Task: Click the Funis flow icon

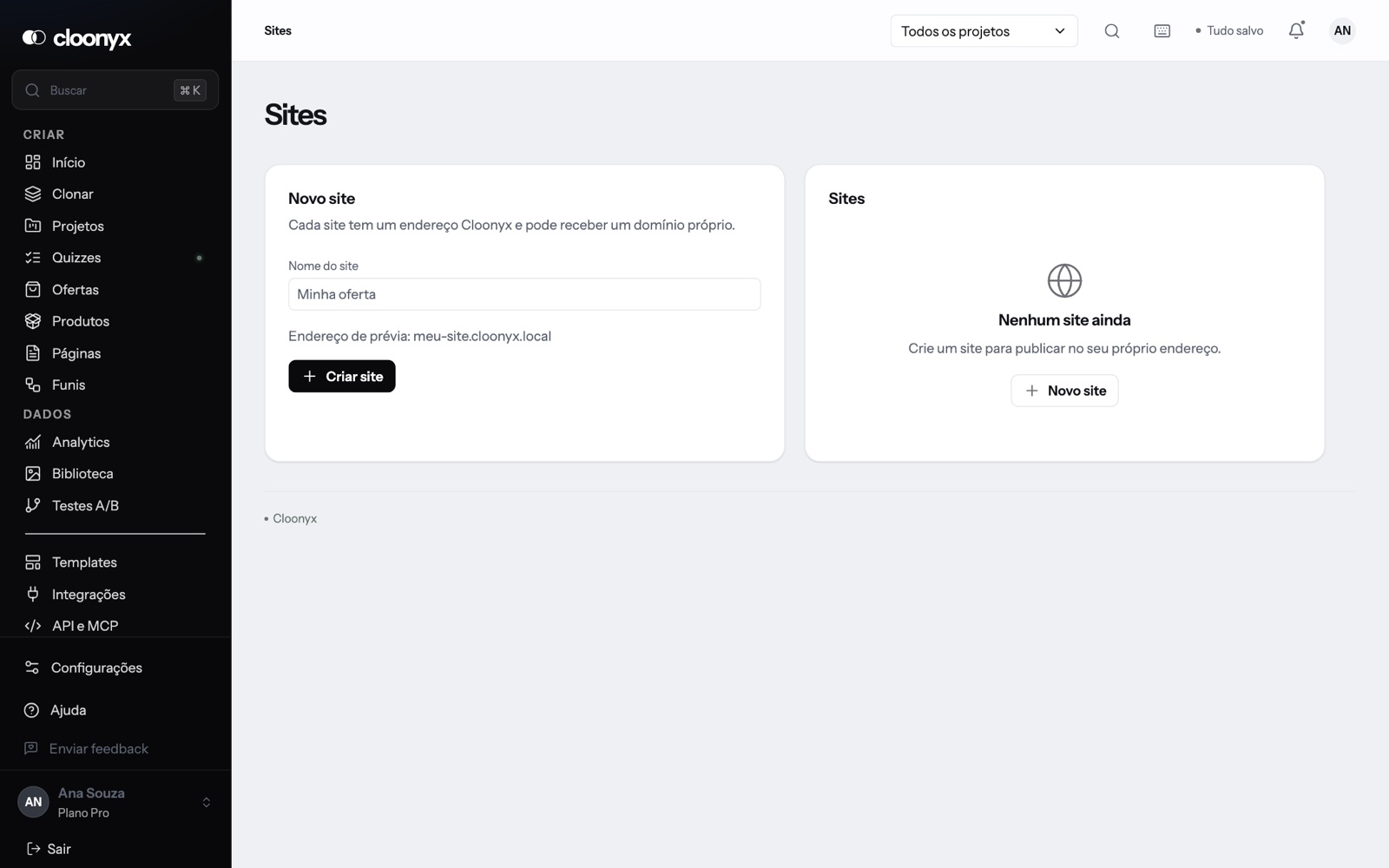Action: (x=33, y=385)
